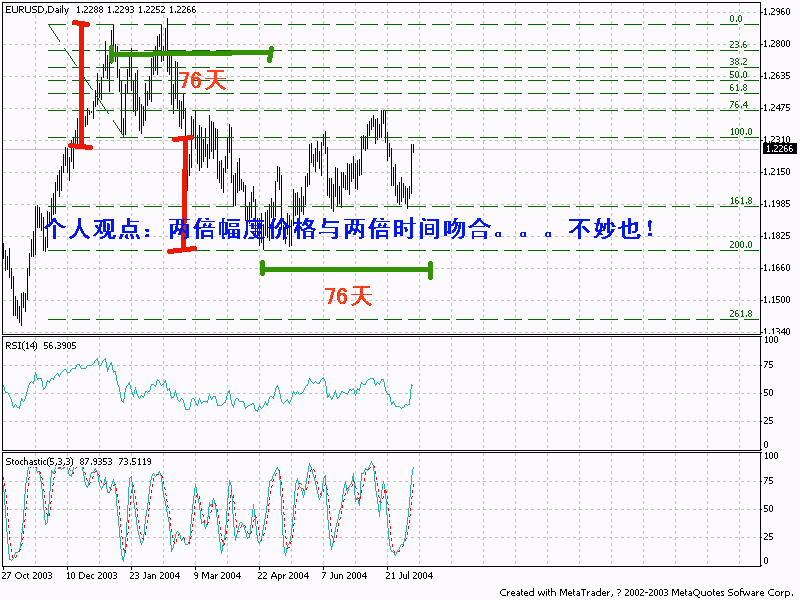This screenshot has height=600, width=800.
Task: Select the Fibonacci 38.2 level label
Action: [738, 61]
